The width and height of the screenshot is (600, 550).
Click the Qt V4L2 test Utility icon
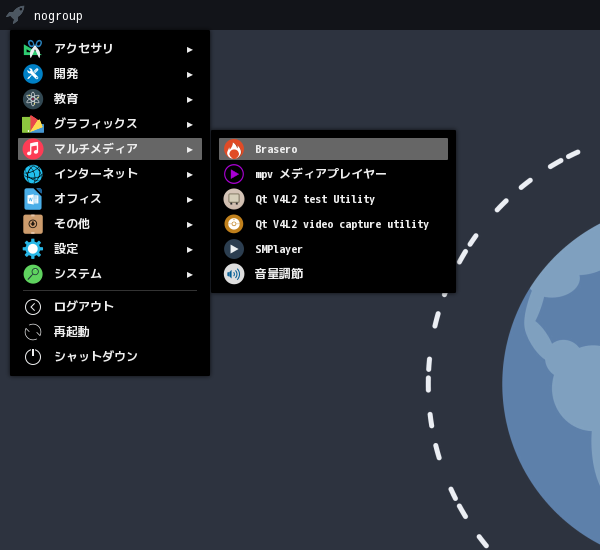point(234,199)
